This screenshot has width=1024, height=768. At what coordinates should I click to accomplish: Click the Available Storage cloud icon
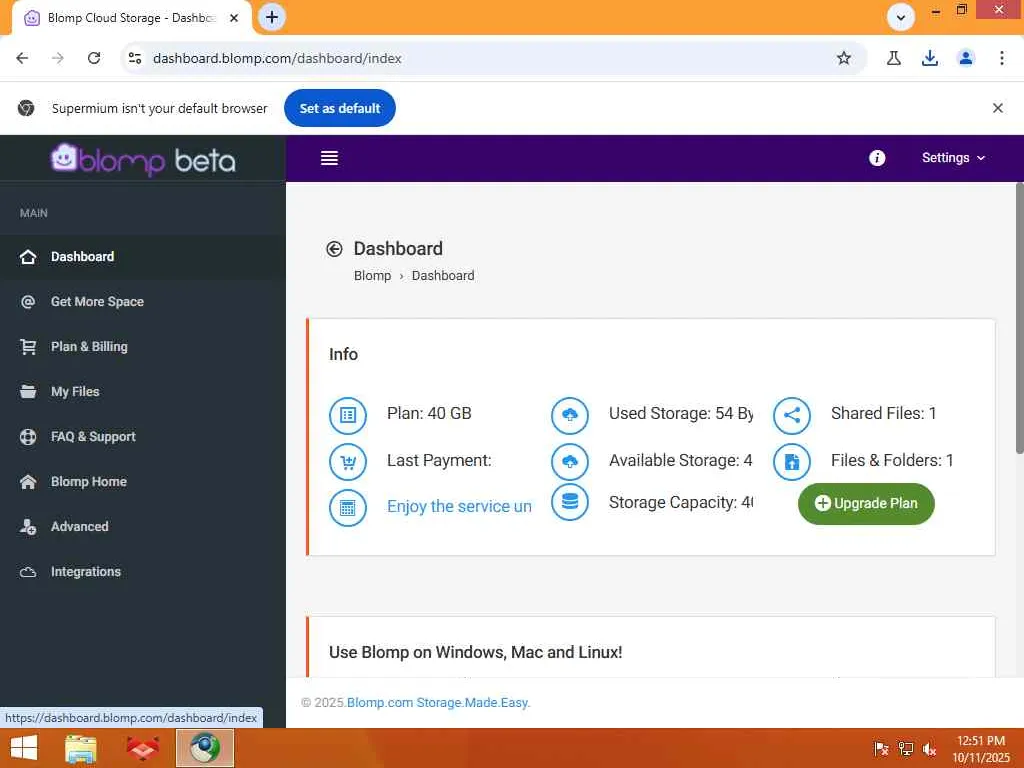pyautogui.click(x=569, y=462)
